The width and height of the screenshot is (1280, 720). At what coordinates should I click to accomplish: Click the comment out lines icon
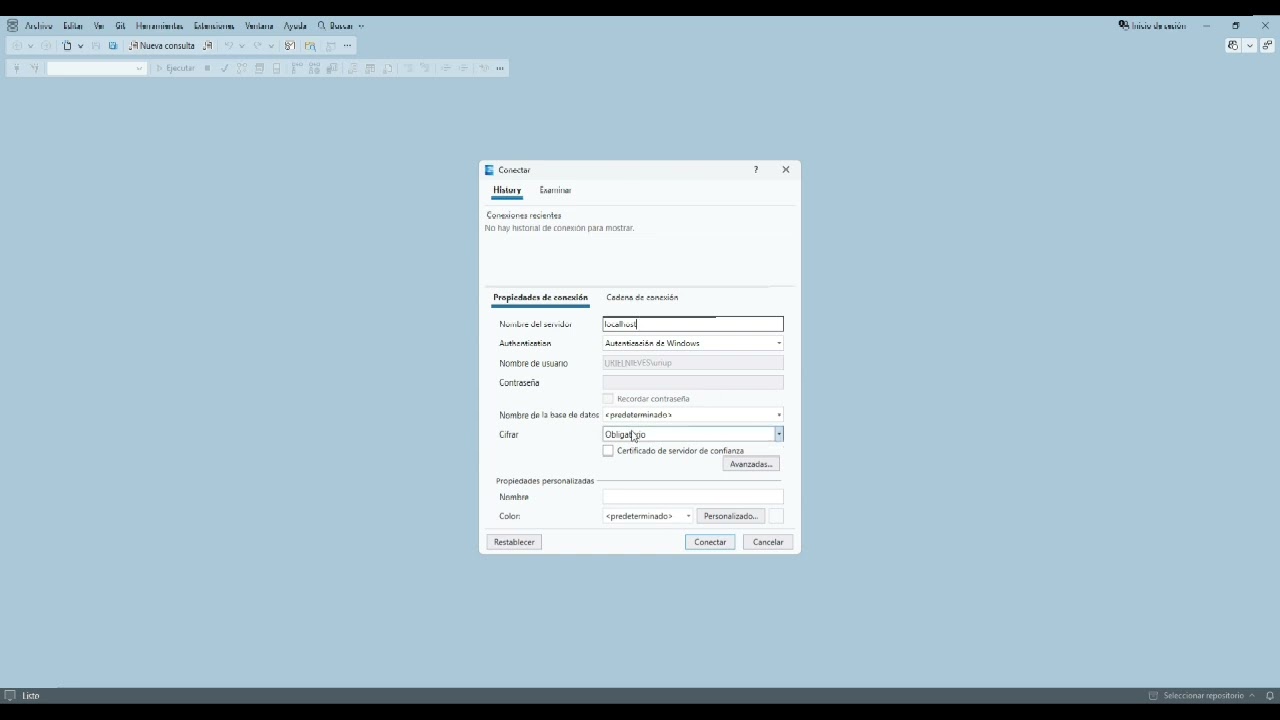(408, 68)
